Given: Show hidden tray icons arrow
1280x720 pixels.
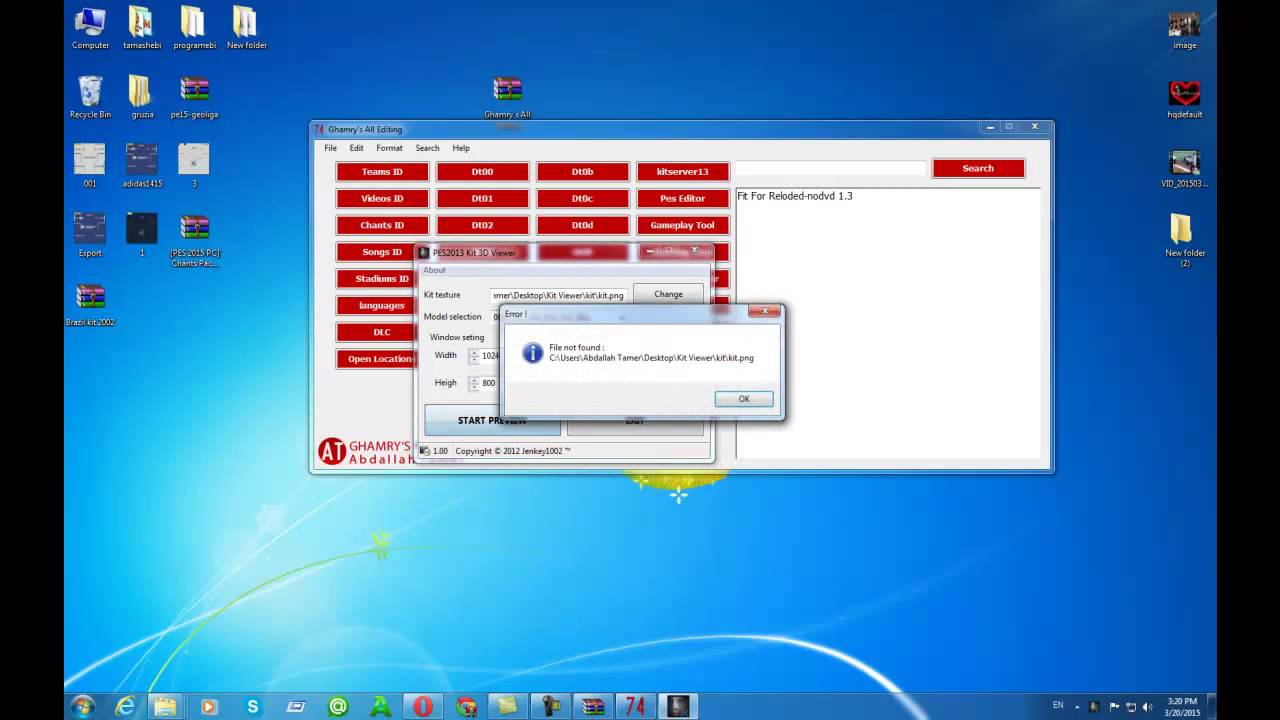Looking at the screenshot, I should pos(1078,706).
